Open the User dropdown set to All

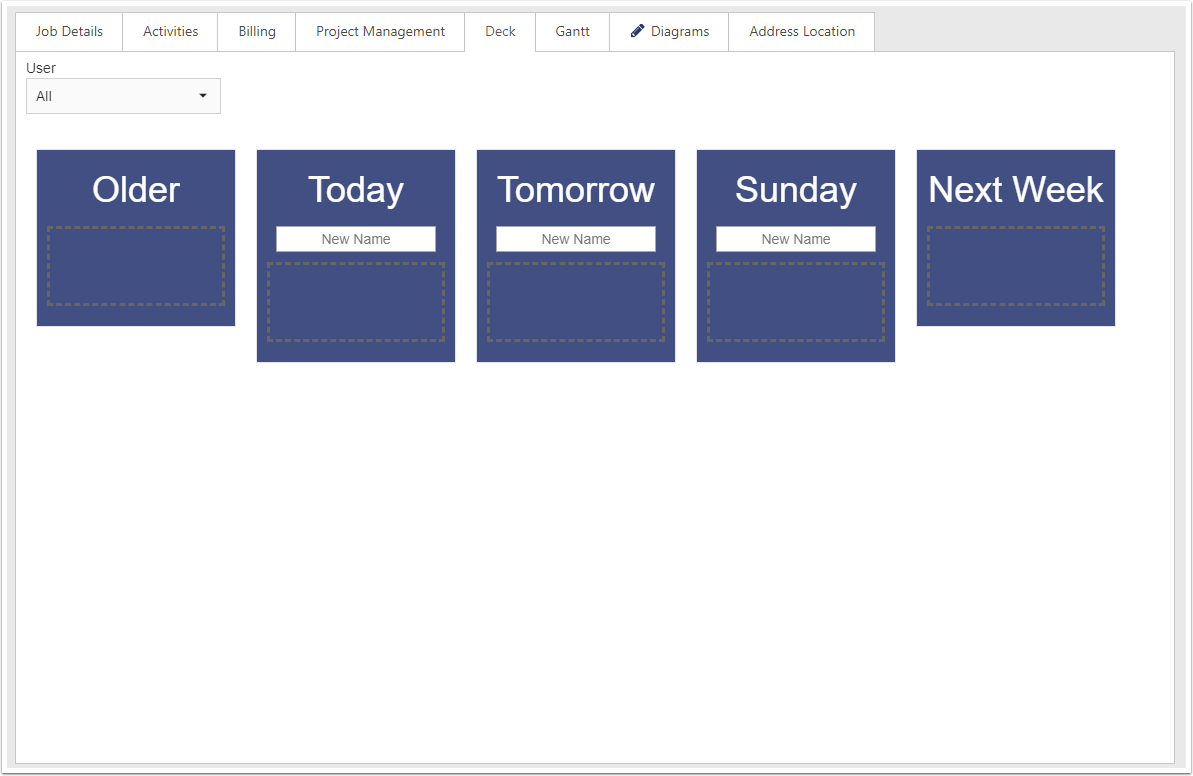pyautogui.click(x=123, y=97)
